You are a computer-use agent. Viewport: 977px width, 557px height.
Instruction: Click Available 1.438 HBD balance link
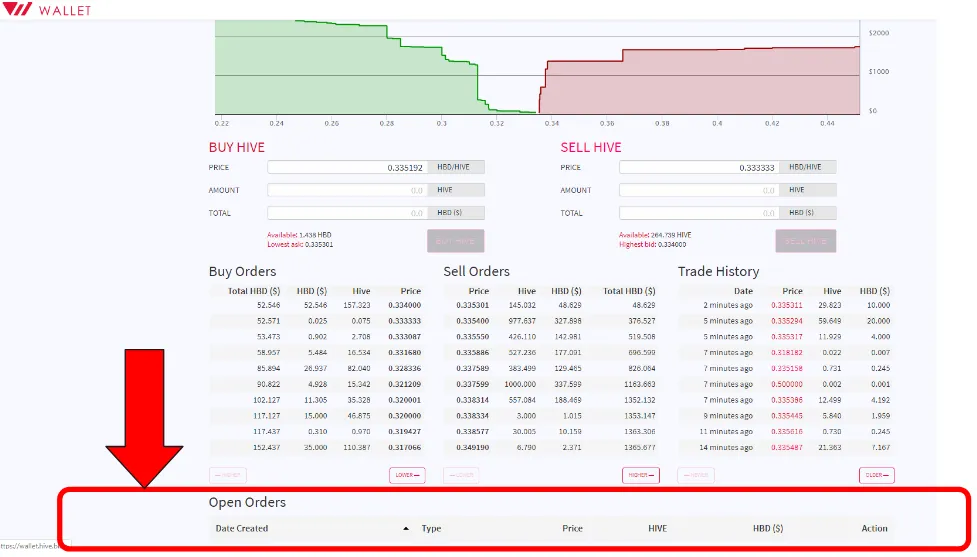tap(299, 235)
